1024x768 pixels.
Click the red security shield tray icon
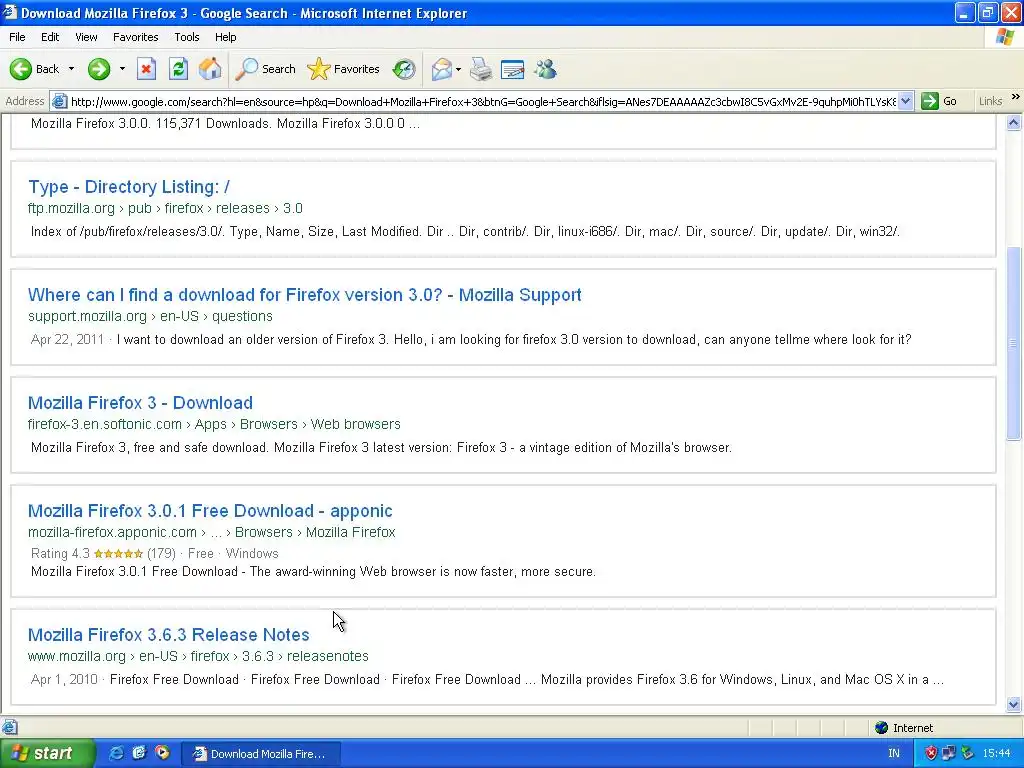click(931, 754)
